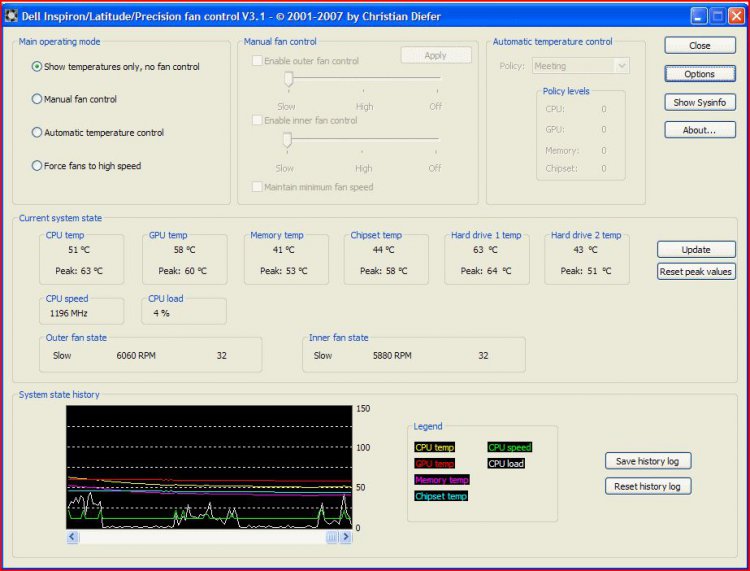Click Reset history log button
Viewport: 750px width, 571px height.
click(x=648, y=486)
